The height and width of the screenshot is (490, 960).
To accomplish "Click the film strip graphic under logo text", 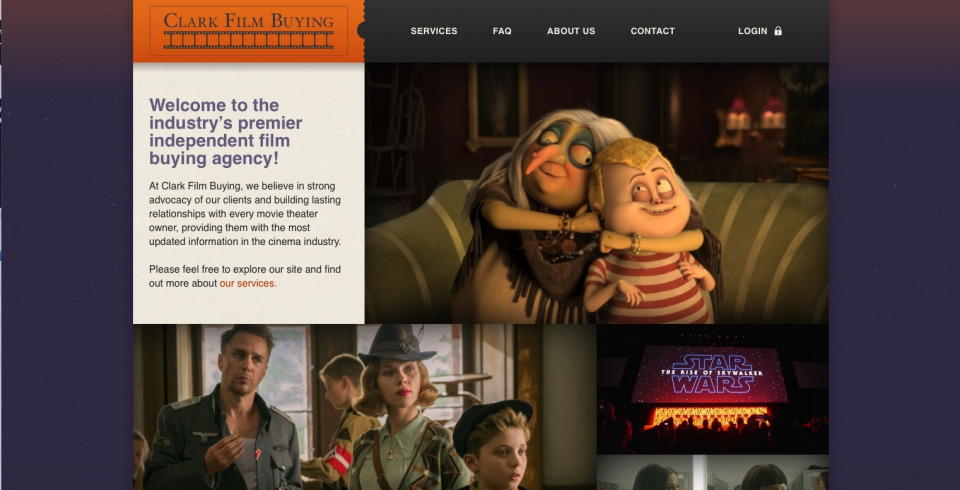I will click(249, 40).
